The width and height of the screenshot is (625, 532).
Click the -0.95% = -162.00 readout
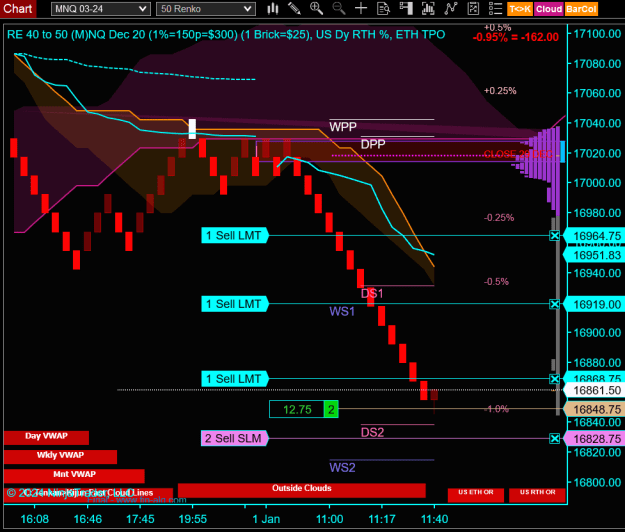click(x=515, y=37)
